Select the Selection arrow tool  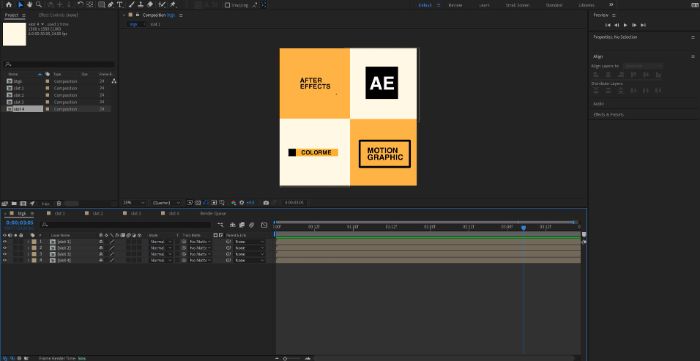tap(21, 4)
